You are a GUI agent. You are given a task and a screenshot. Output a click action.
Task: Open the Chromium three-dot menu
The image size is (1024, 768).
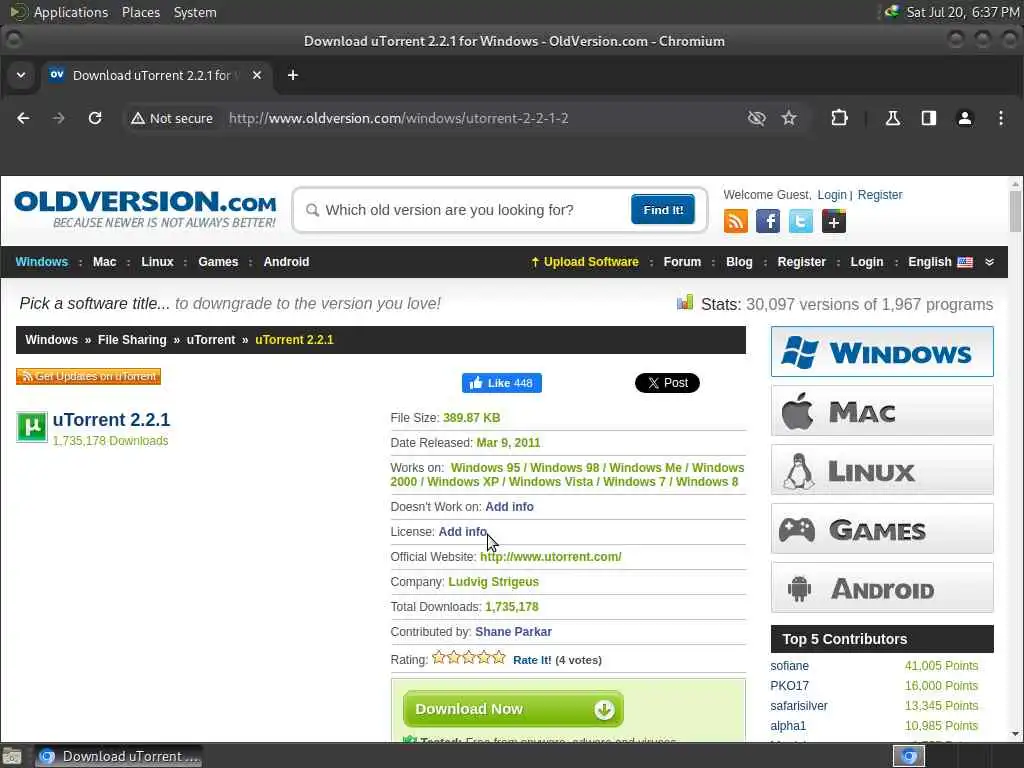1000,118
